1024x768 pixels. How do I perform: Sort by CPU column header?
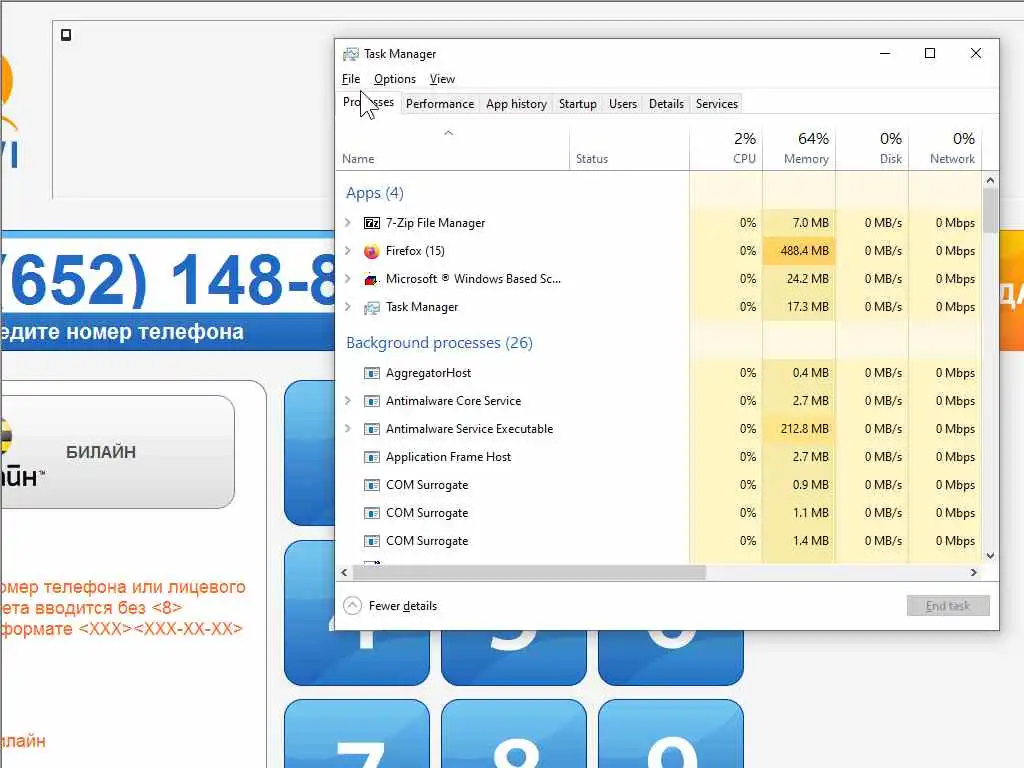click(x=726, y=149)
